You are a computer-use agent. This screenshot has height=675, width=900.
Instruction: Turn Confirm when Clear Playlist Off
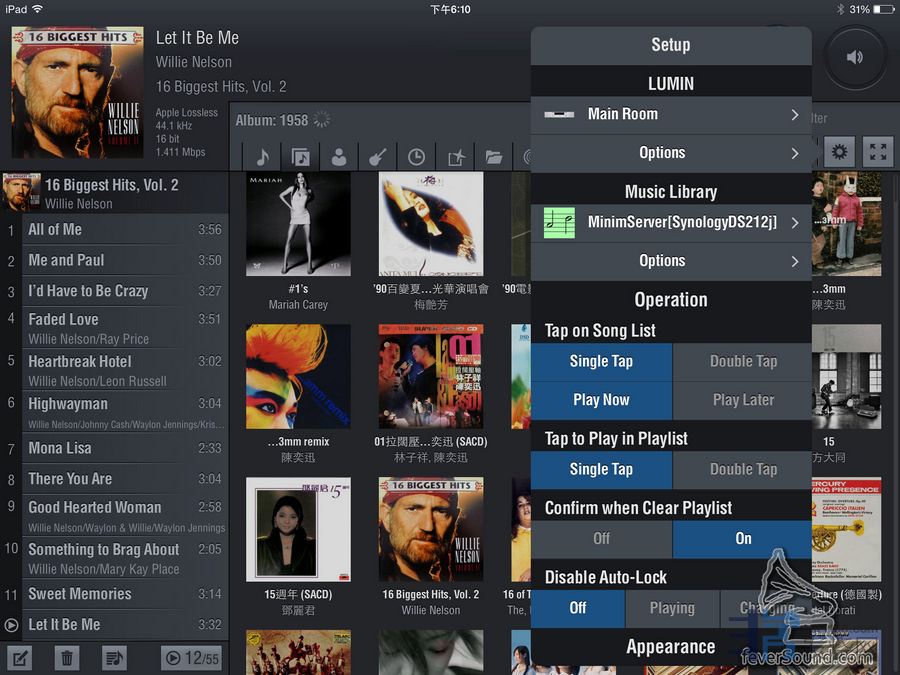pyautogui.click(x=601, y=539)
